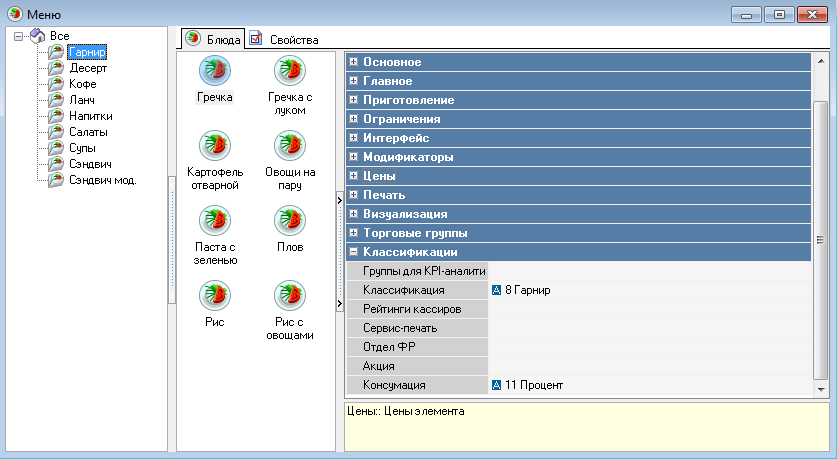Image resolution: width=837 pixels, height=459 pixels.
Task: Pick the Рис dish icon
Action: 215,295
